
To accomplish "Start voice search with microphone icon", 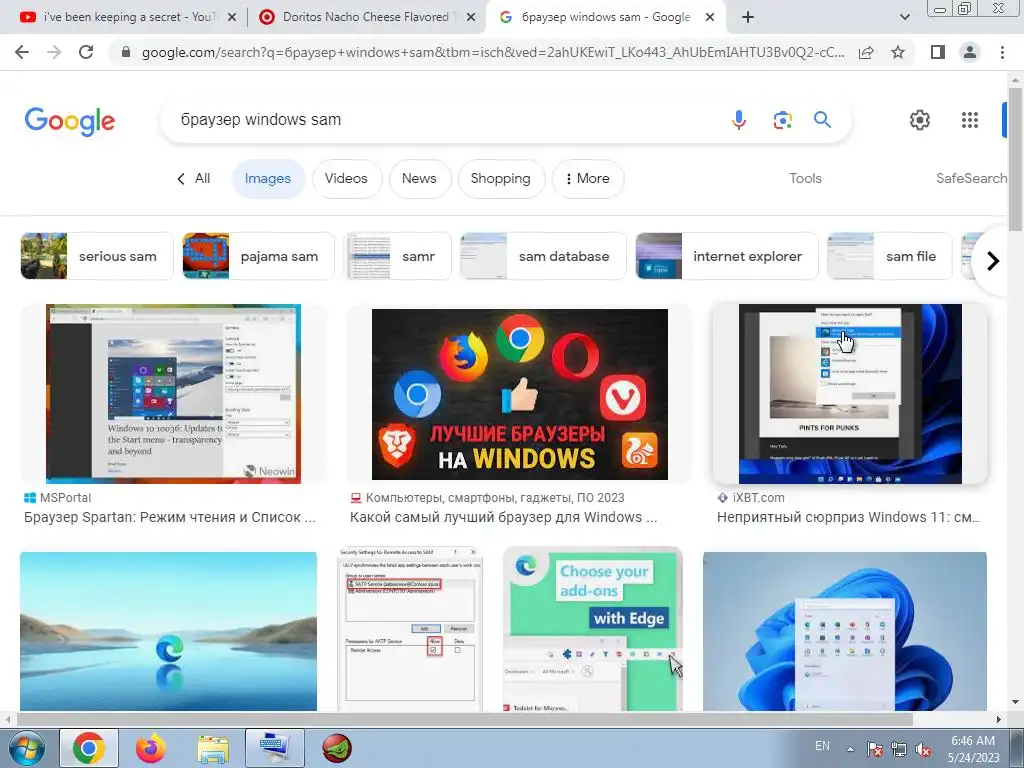I will (739, 120).
